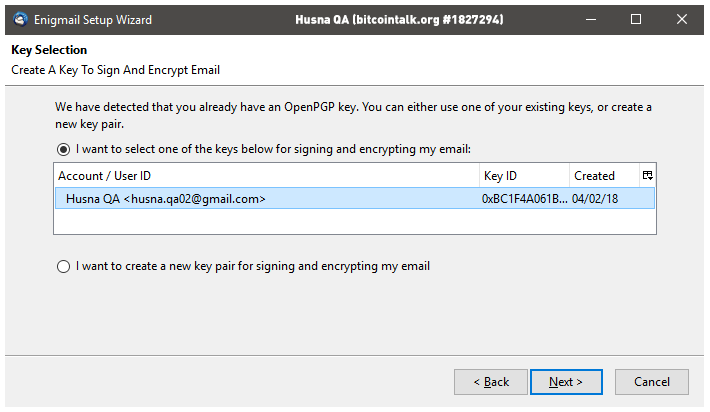Click the key ID value 0xBC1F4A061B
This screenshot has height=412, width=710.
pos(524,199)
